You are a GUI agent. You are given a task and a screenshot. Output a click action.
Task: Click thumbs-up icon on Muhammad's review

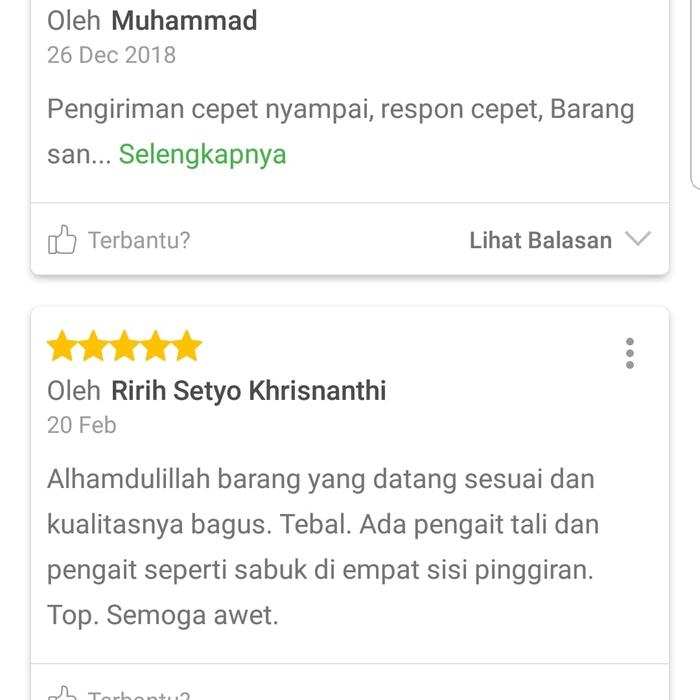62,240
